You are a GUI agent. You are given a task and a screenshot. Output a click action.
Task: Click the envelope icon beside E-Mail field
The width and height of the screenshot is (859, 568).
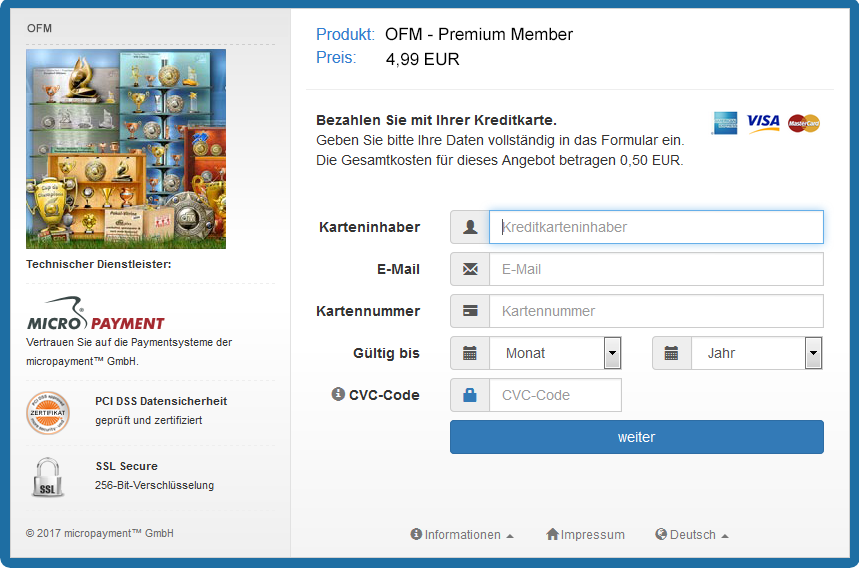pyautogui.click(x=470, y=269)
